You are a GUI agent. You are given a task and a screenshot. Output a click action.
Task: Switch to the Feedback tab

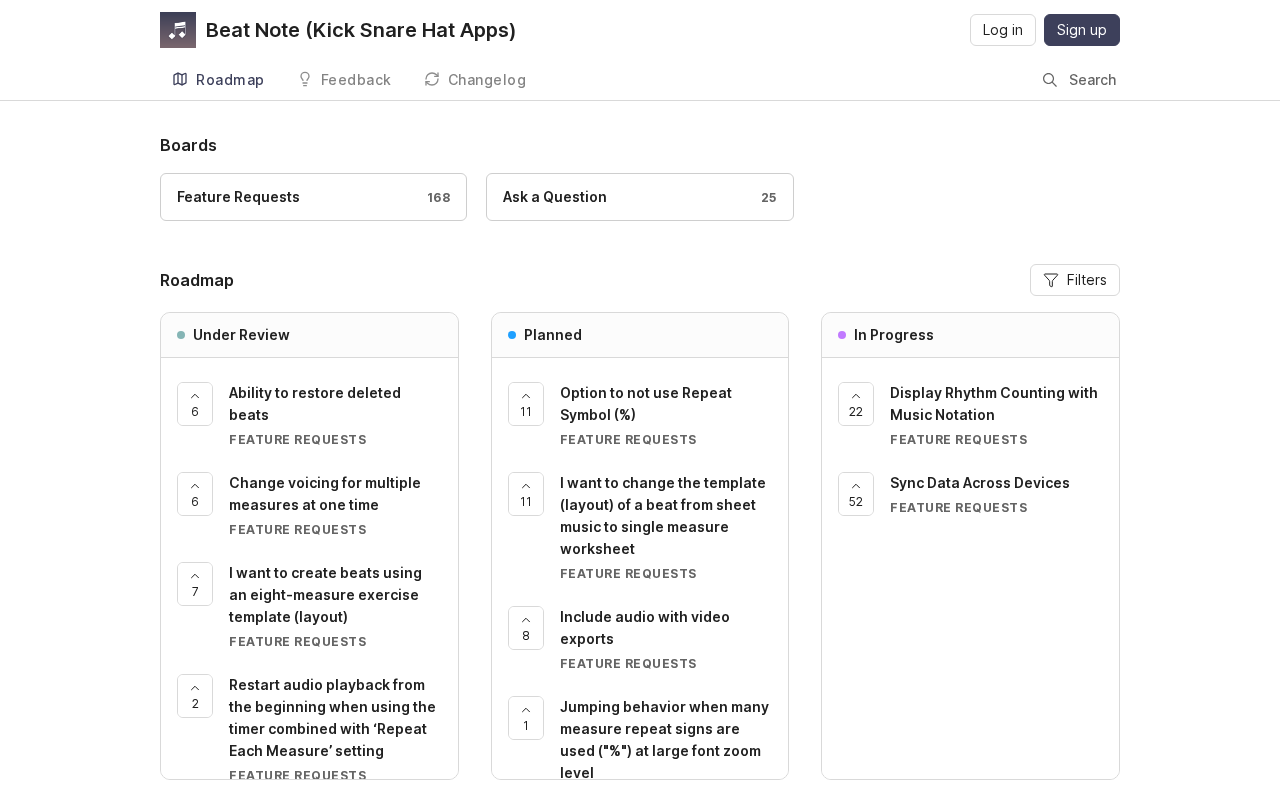[343, 80]
